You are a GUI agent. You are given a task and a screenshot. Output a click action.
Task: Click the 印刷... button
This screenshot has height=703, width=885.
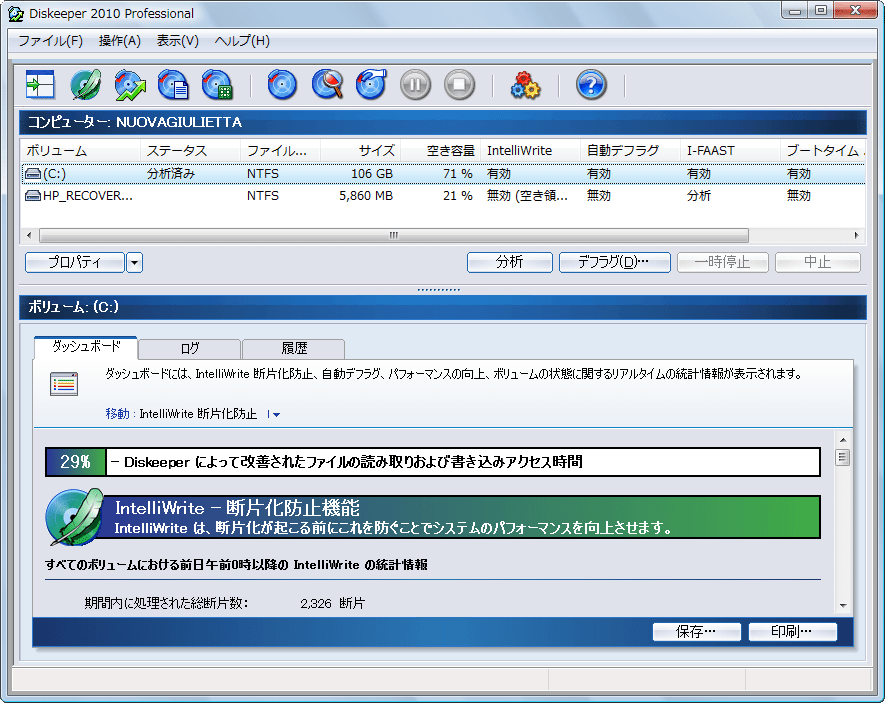pyautogui.click(x=792, y=632)
